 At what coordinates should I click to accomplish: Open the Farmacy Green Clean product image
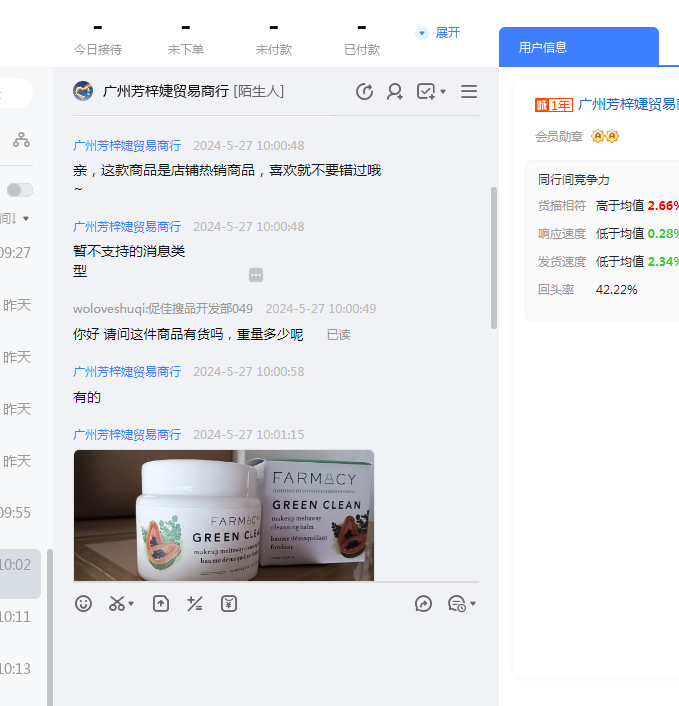[x=224, y=515]
